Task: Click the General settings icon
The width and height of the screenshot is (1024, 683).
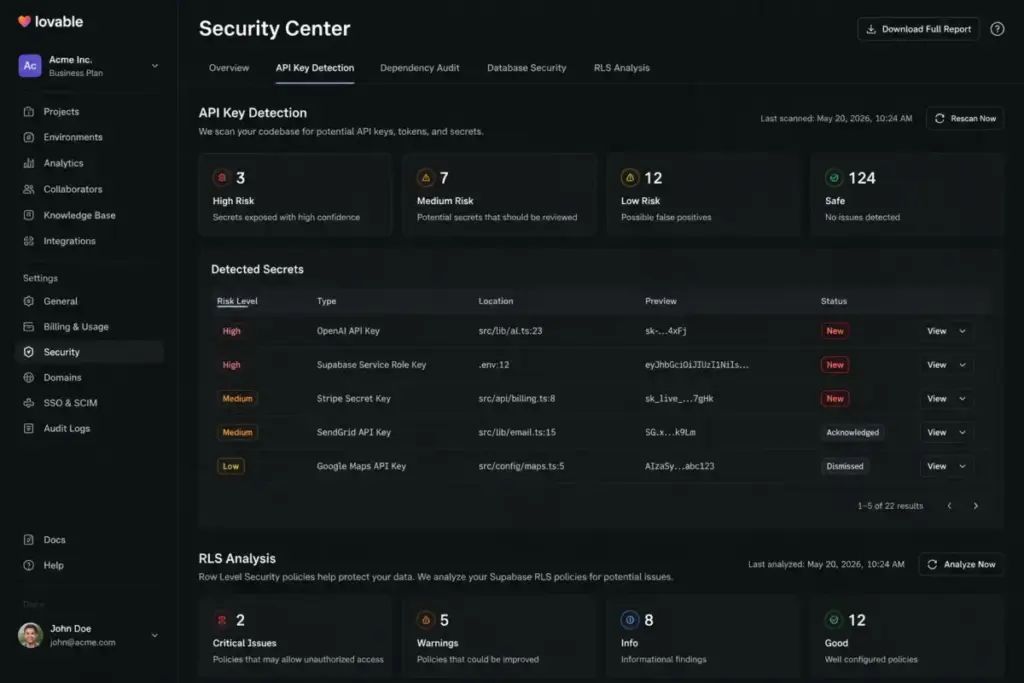Action: [29, 301]
